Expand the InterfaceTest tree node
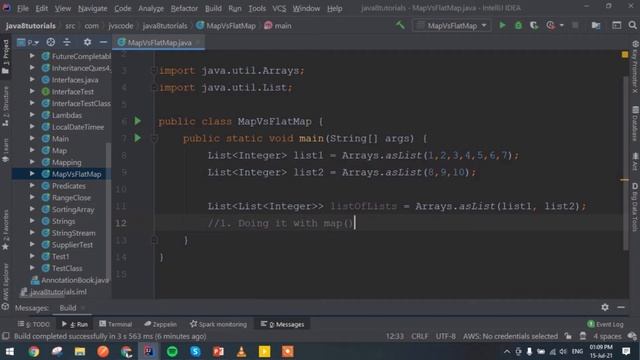Image resolution: width=640 pixels, height=360 pixels. click(32, 91)
